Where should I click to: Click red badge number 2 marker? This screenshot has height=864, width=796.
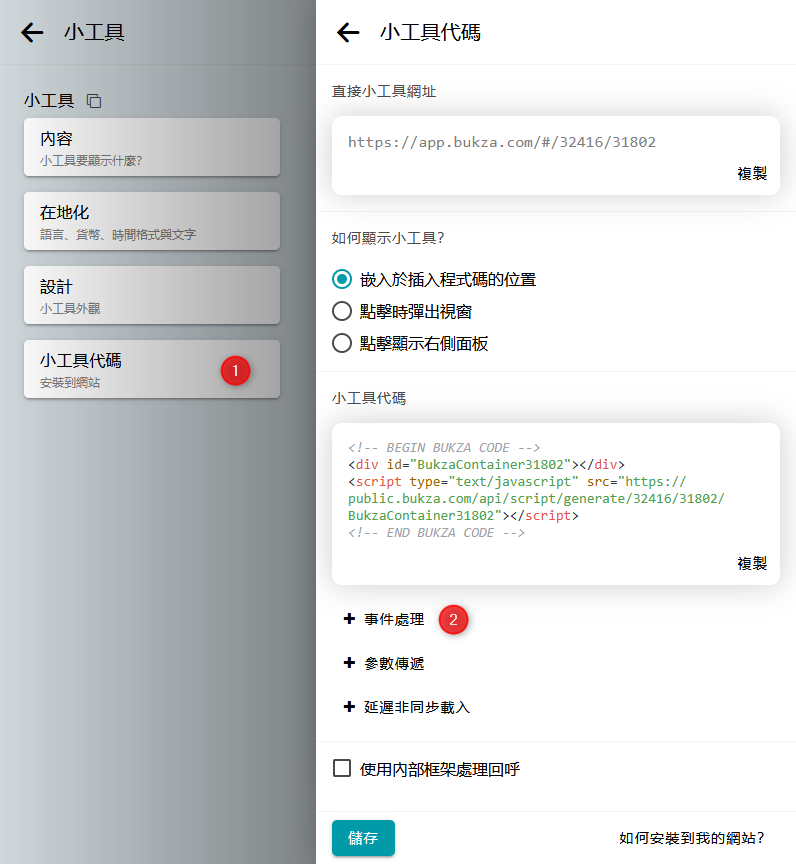click(x=453, y=620)
